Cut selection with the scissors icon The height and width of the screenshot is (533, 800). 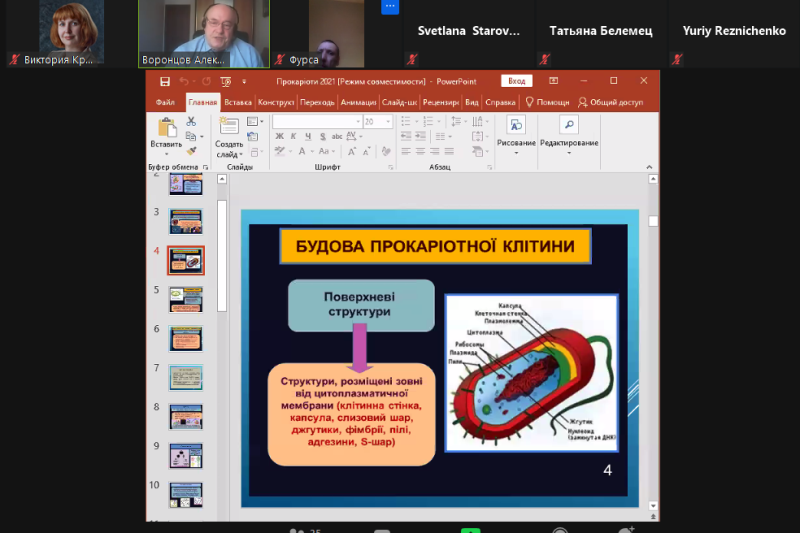click(191, 121)
